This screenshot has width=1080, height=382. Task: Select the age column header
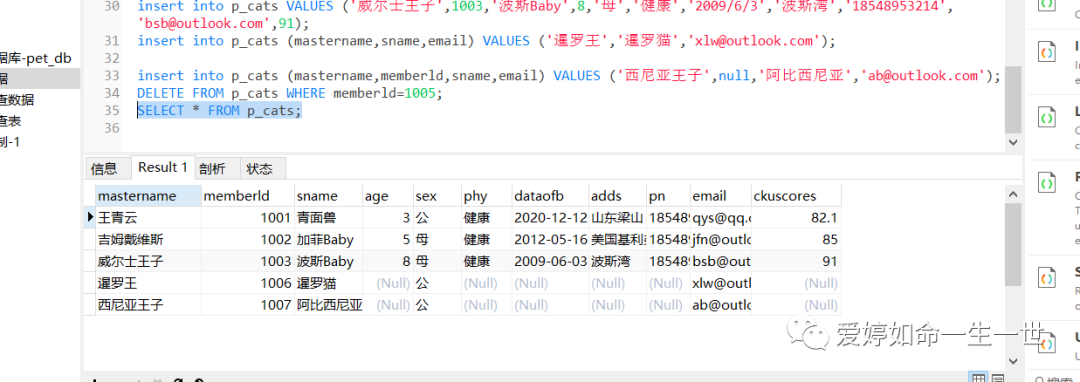[387, 195]
